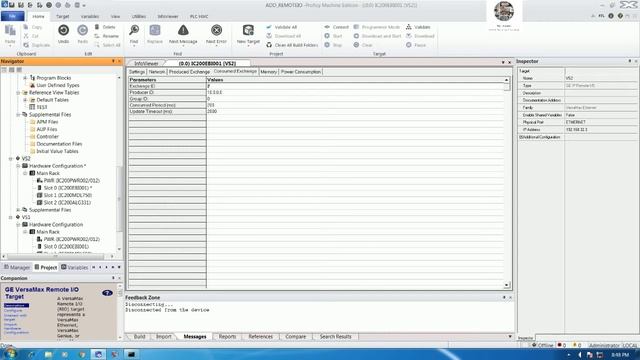Toggle auto-hide pin on Navigator panel
640x360 pixels.
[x=113, y=61]
